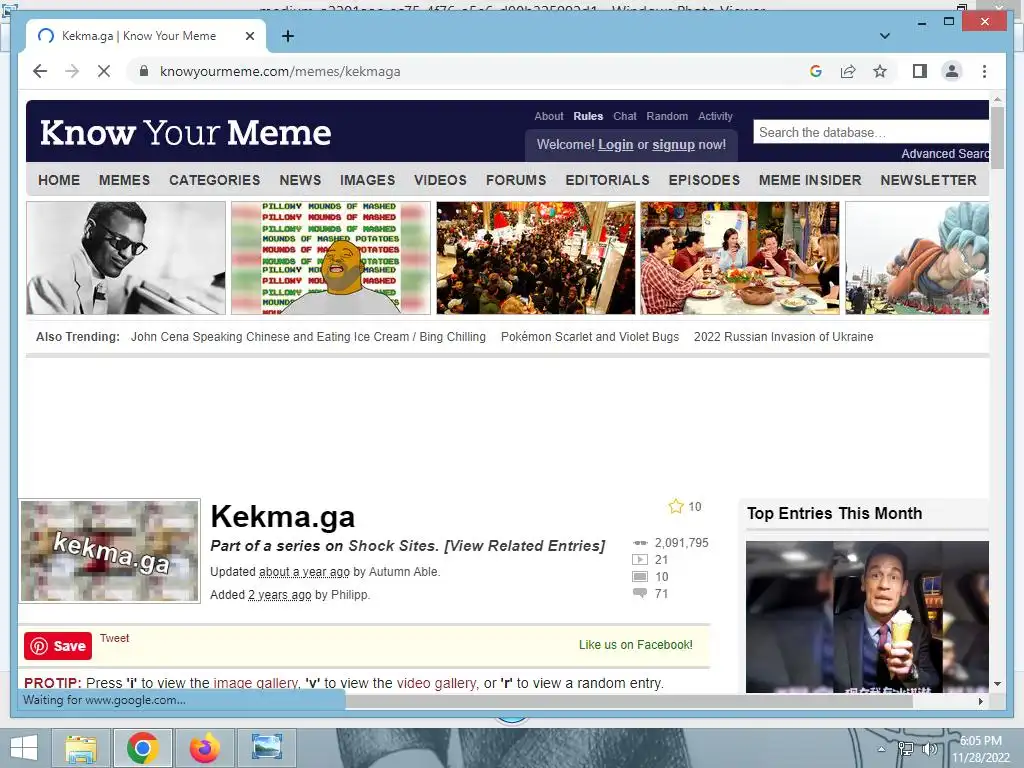The image size is (1024, 768).
Task: Open the Chrome three-dot menu
Action: pos(984,71)
